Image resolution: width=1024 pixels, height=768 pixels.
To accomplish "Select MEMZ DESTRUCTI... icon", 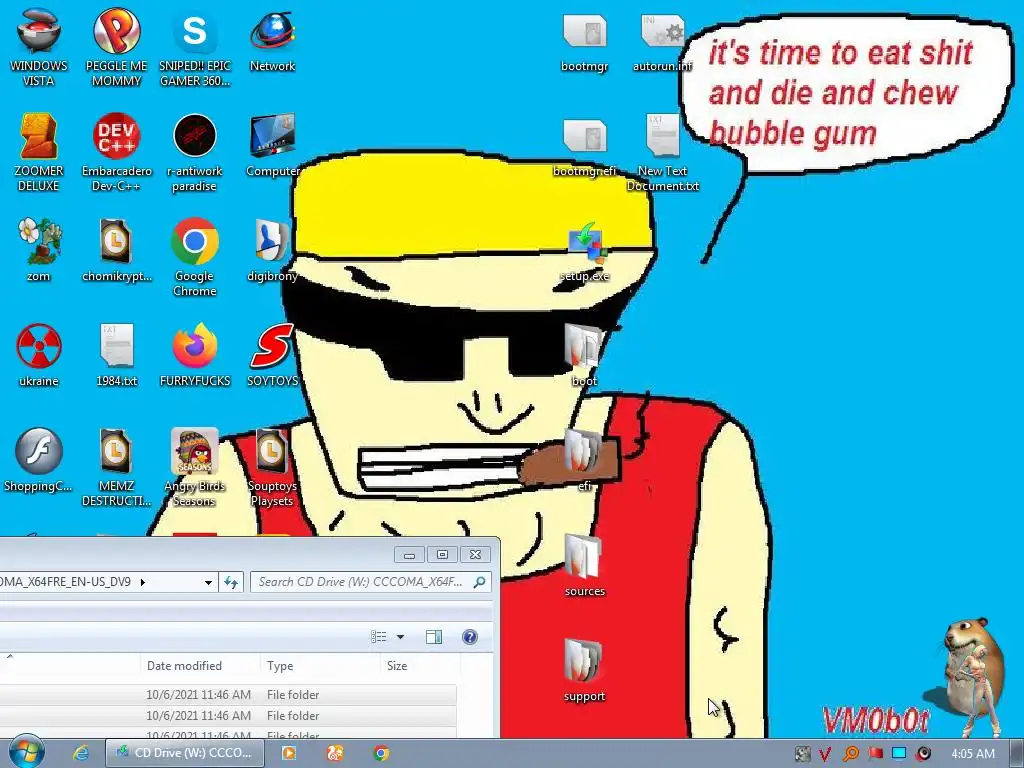I will pyautogui.click(x=116, y=468).
